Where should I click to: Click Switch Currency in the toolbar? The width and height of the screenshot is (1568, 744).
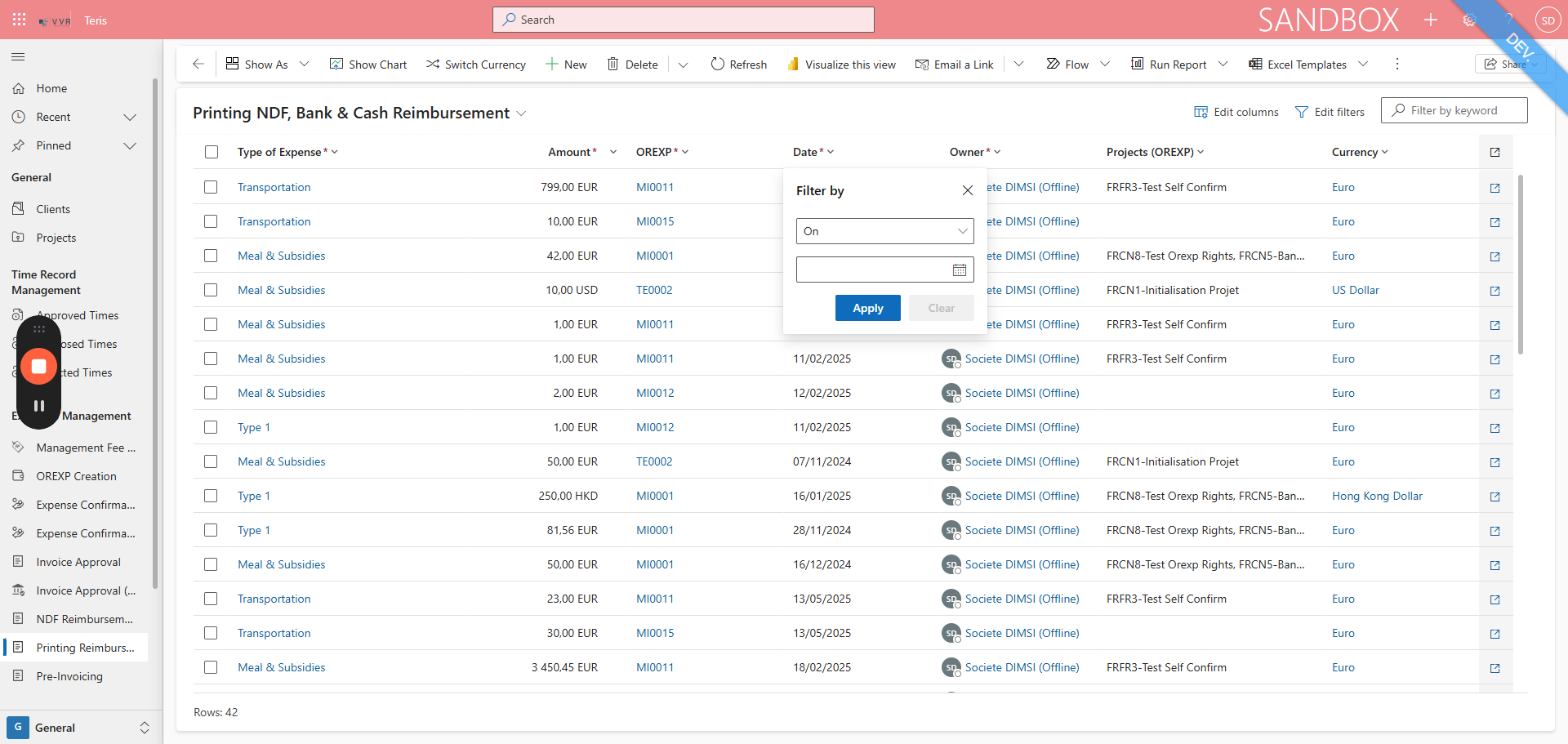tap(476, 64)
